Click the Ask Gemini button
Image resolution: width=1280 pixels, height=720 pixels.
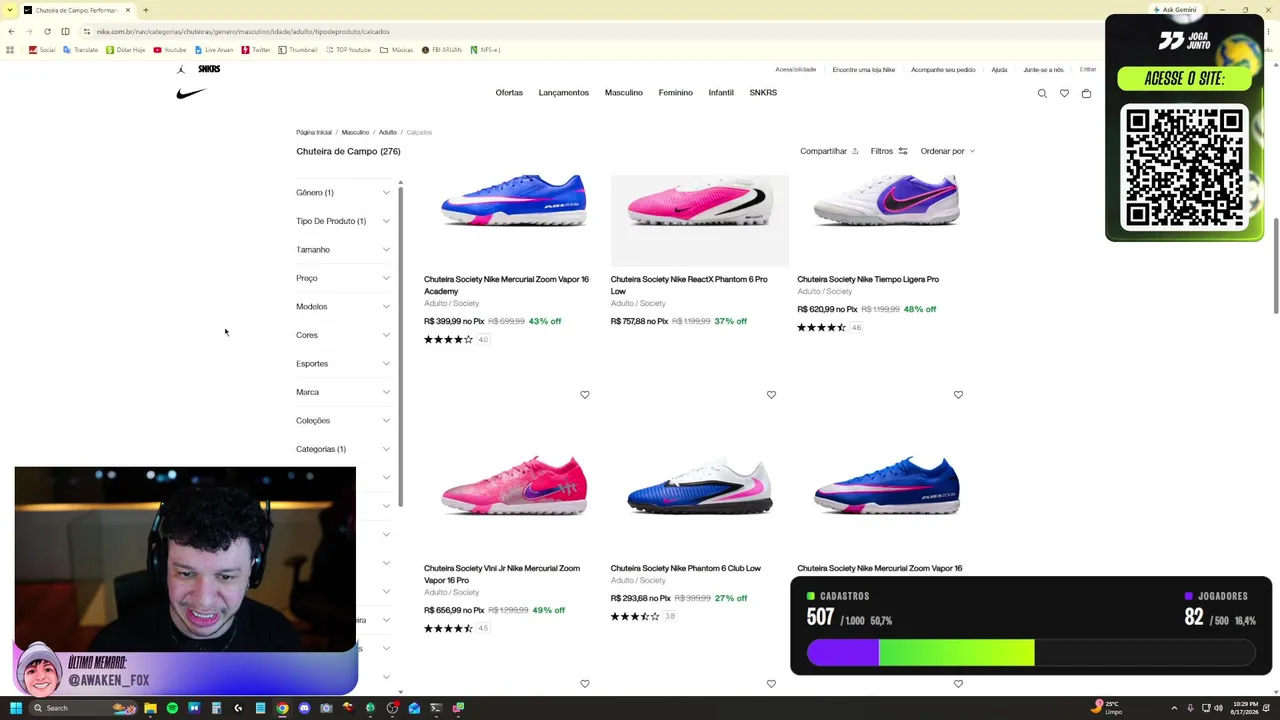coord(1175,10)
